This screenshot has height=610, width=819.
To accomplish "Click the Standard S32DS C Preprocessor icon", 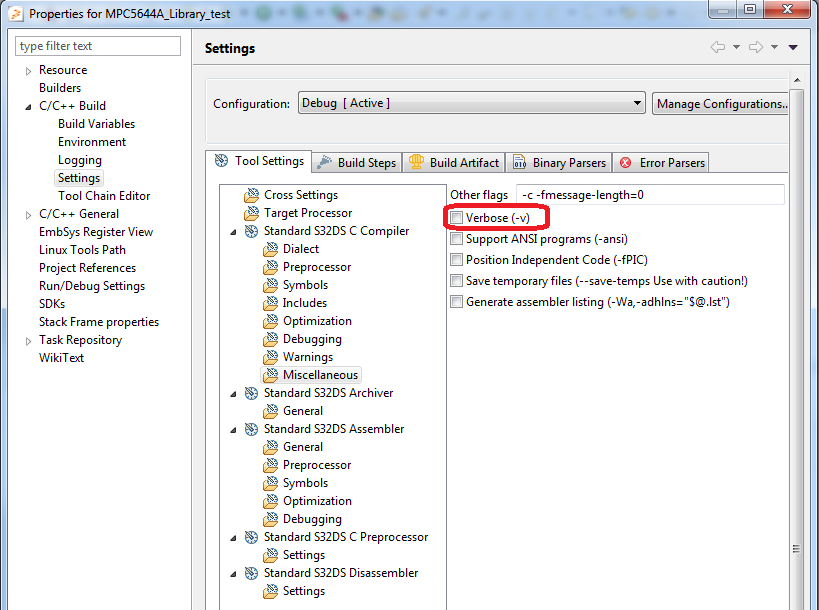I will [x=251, y=537].
